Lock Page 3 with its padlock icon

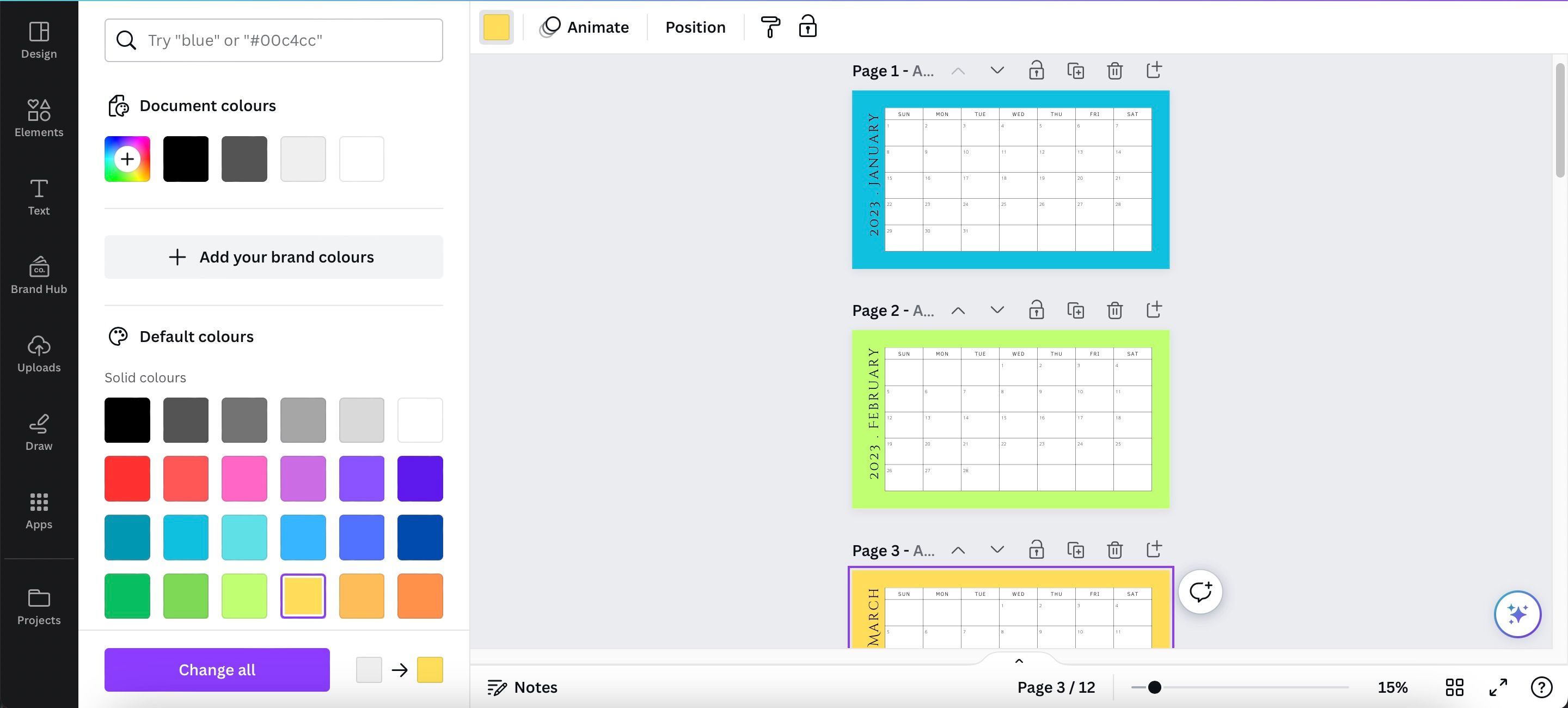[1036, 550]
